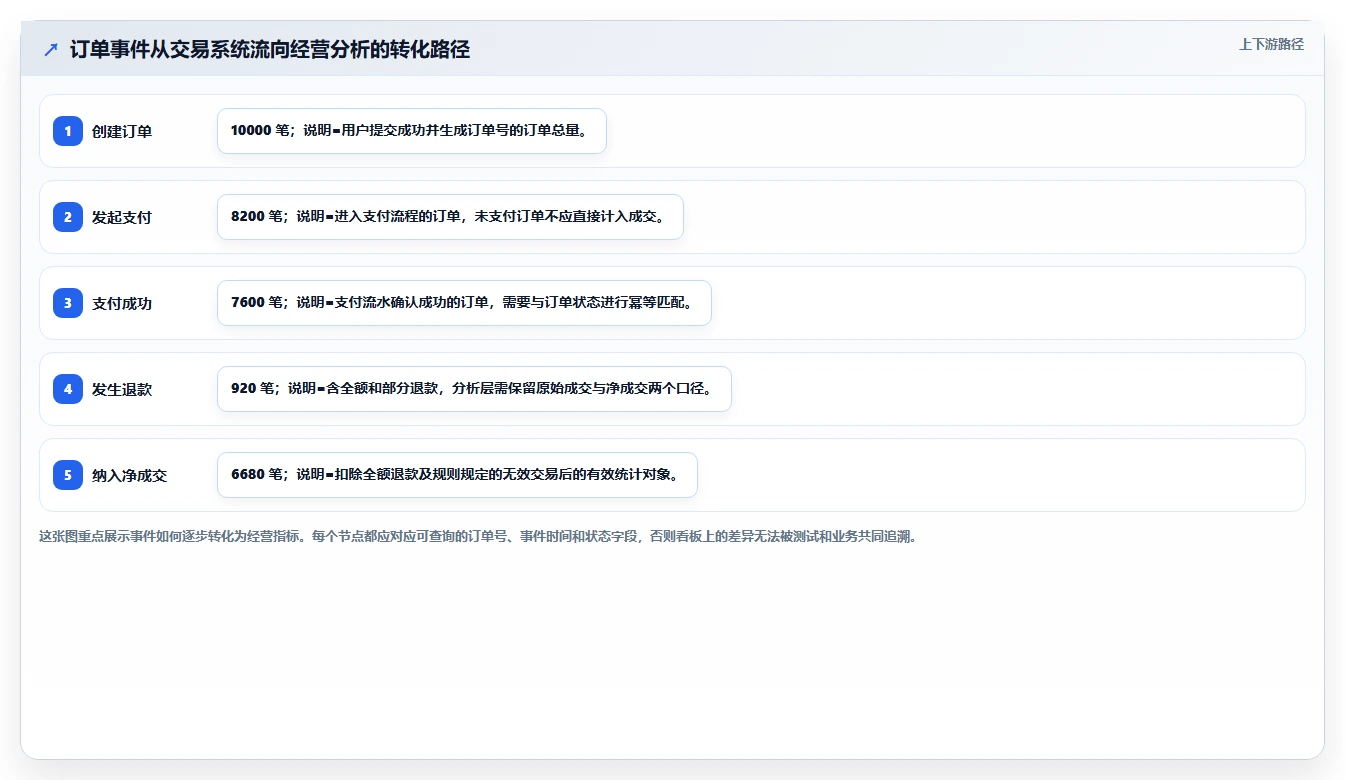
Task: Click the title 订单事件从交易系统流向经营分析的转化路径
Action: pos(270,50)
